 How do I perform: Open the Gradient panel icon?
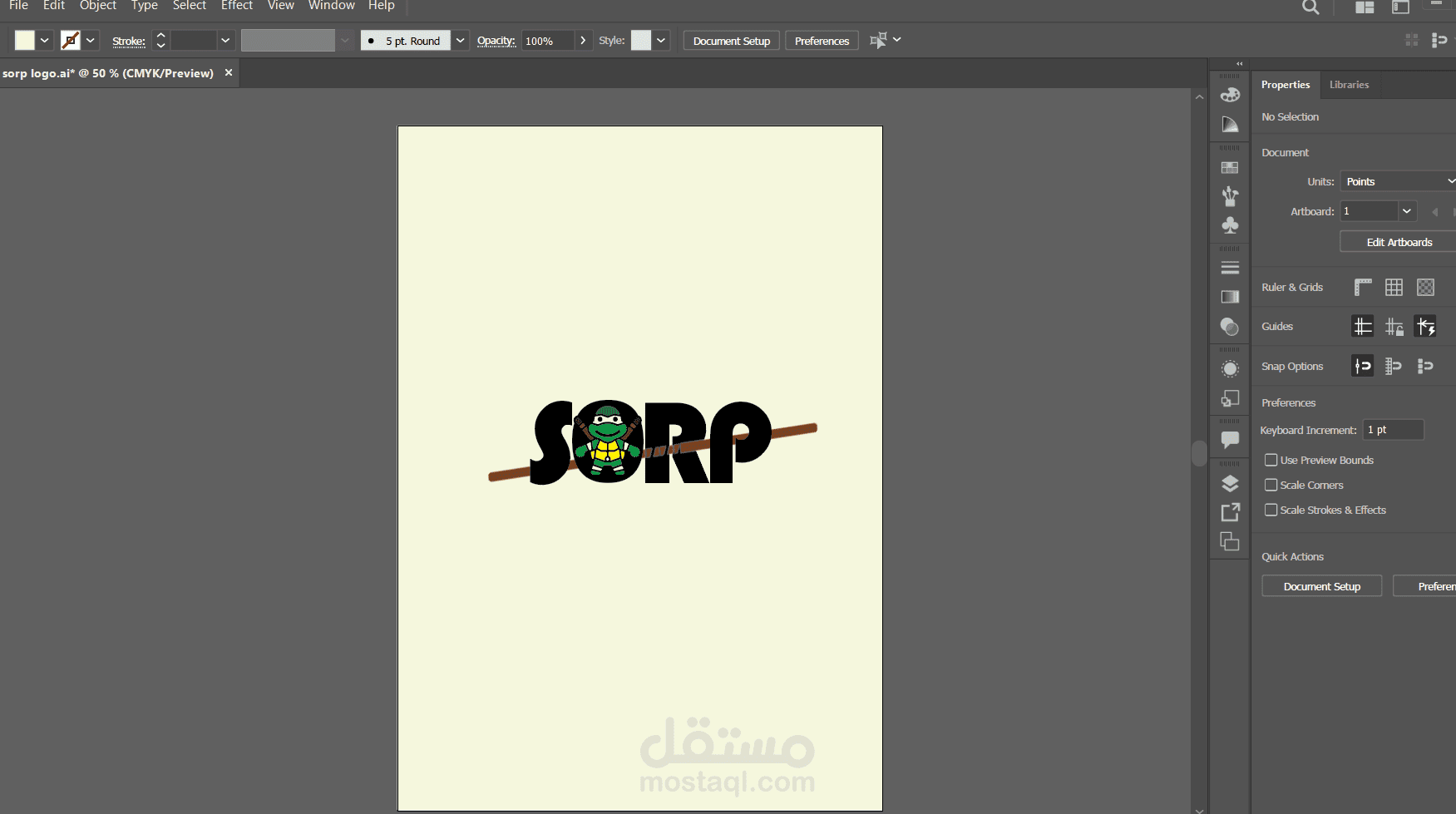(x=1230, y=297)
